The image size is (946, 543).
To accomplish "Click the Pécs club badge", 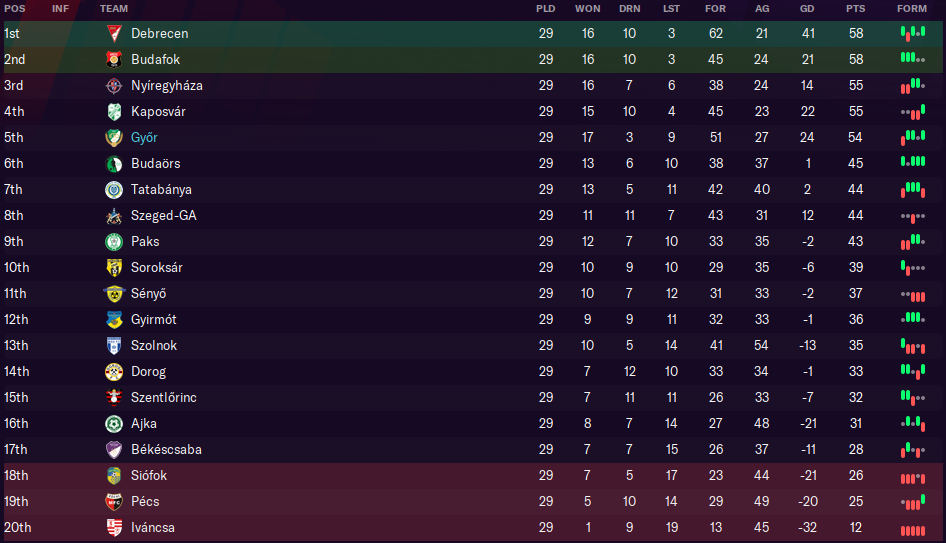I will 114,501.
